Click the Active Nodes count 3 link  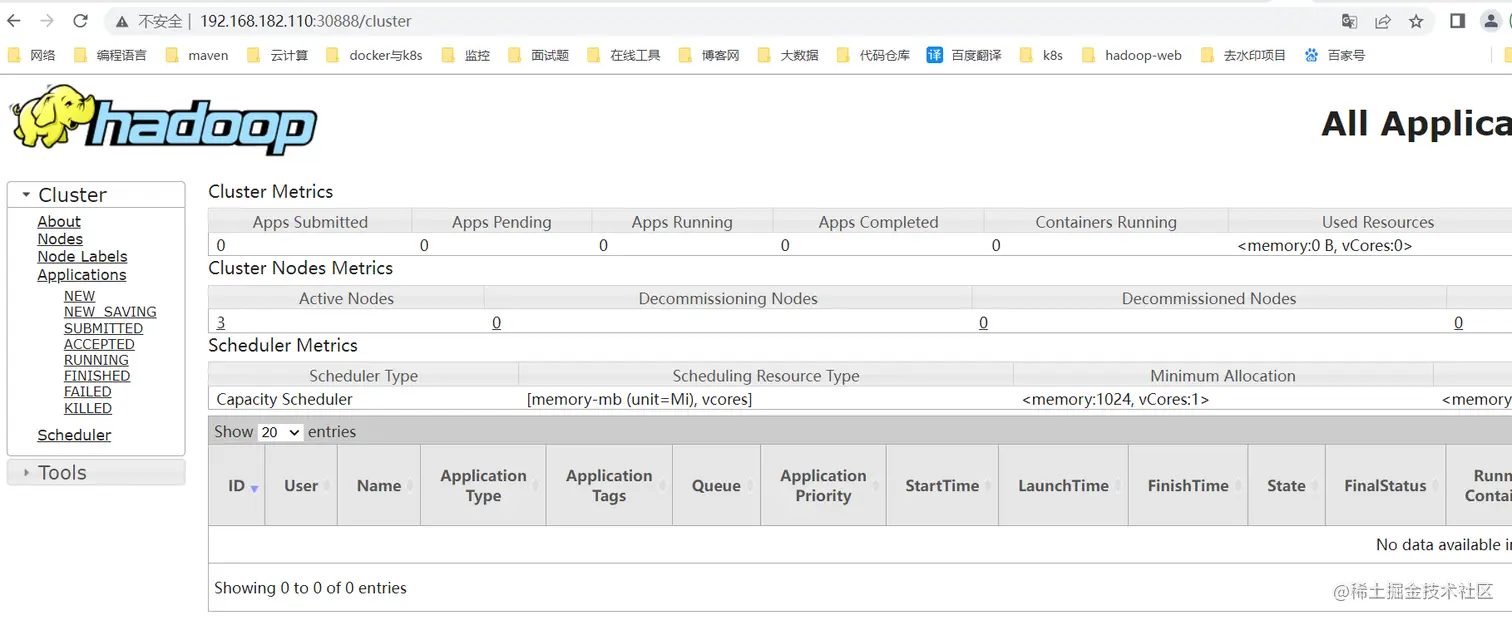(x=221, y=323)
